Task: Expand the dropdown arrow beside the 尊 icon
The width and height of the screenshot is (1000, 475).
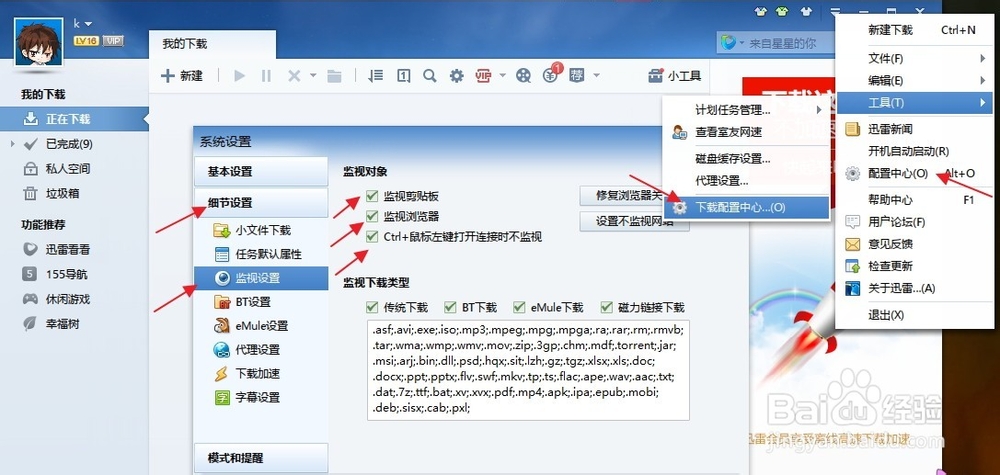Action: pyautogui.click(x=596, y=76)
